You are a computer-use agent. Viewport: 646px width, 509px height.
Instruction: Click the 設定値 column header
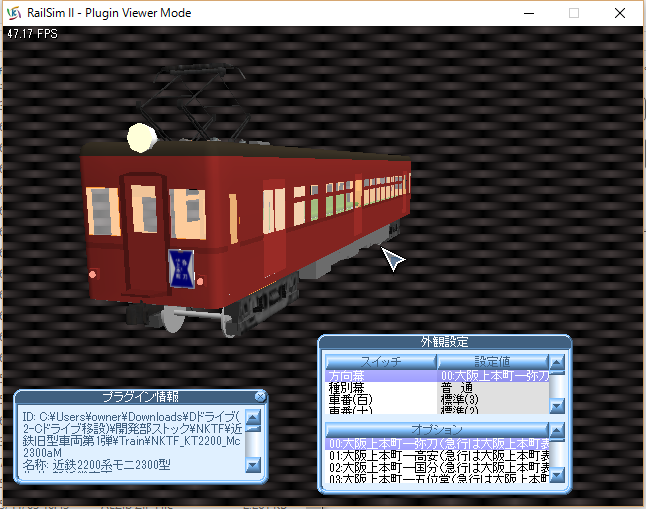point(493,362)
